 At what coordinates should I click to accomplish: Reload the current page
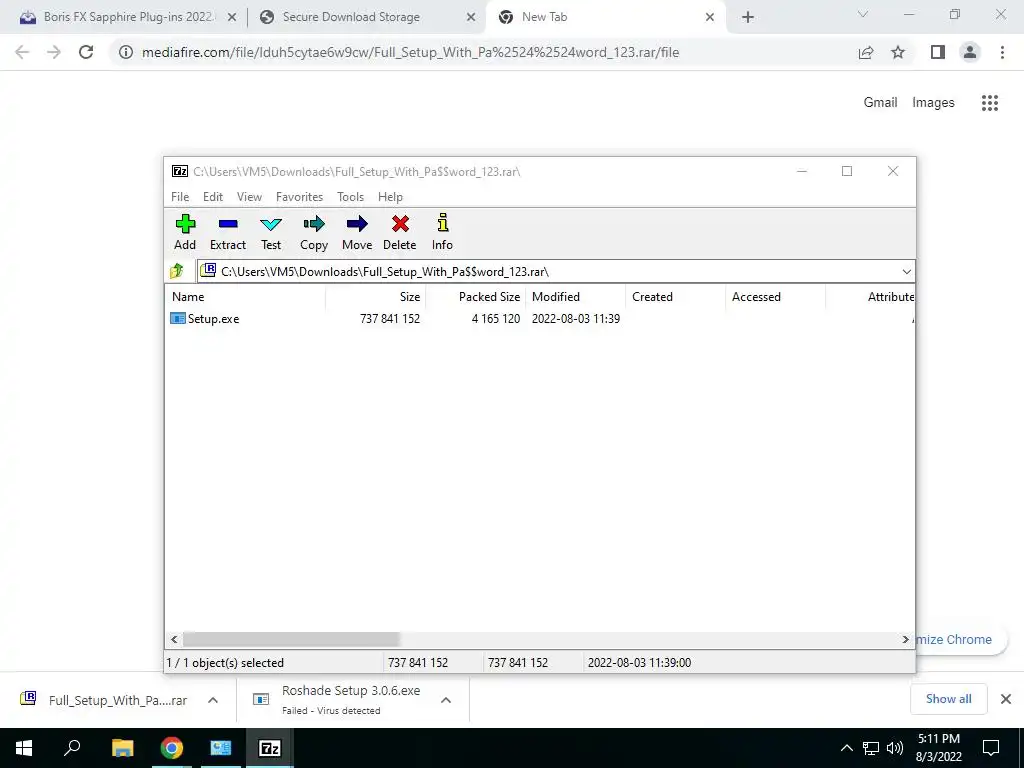click(x=86, y=52)
